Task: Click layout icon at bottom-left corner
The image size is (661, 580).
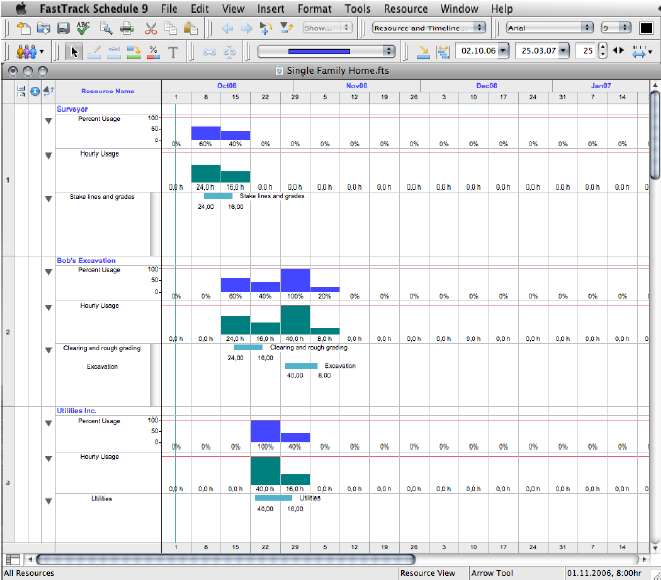Action: click(13, 559)
